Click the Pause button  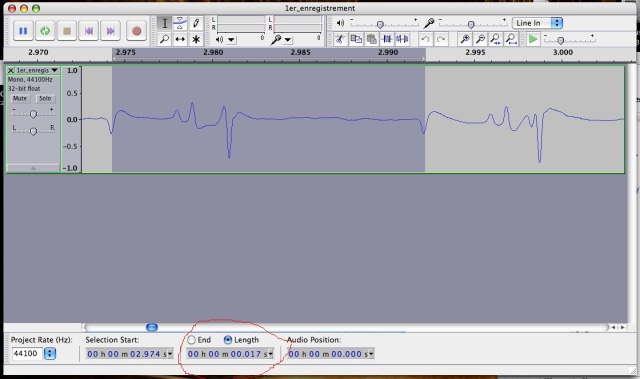(23, 31)
